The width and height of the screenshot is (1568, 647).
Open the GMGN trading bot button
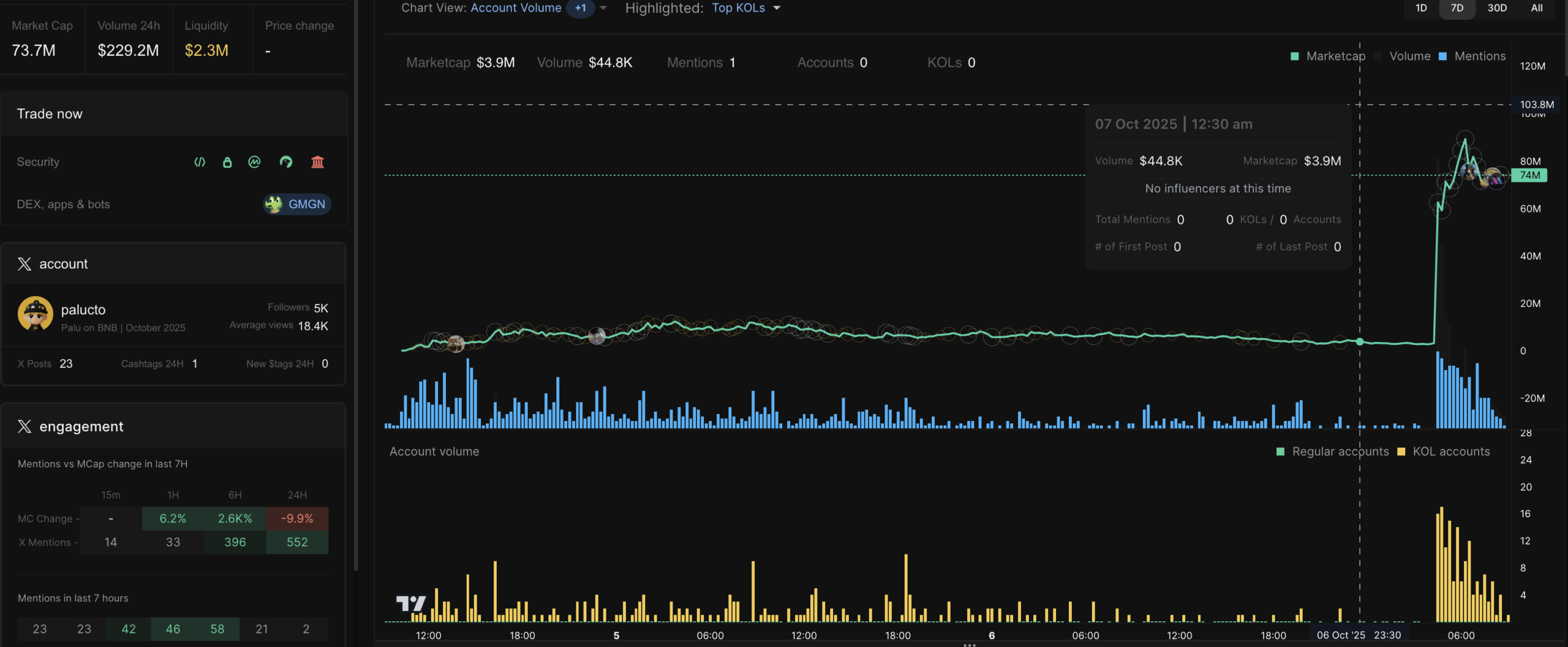297,204
